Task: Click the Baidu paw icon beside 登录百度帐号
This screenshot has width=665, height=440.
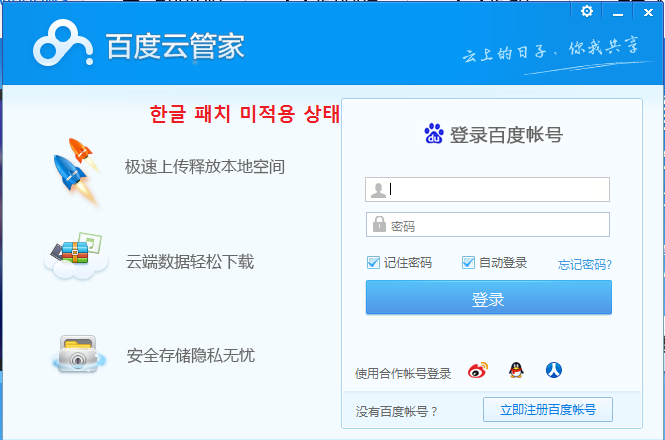Action: click(434, 134)
